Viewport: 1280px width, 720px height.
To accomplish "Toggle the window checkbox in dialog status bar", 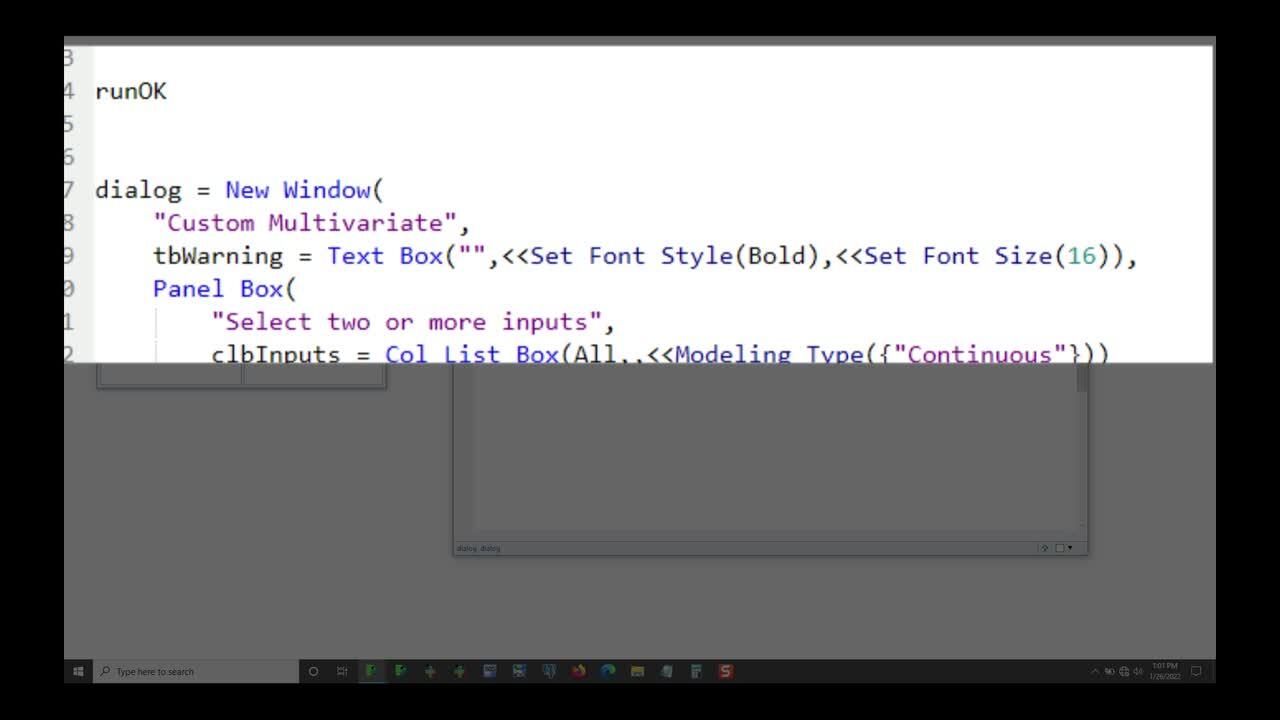I will pyautogui.click(x=1060, y=548).
